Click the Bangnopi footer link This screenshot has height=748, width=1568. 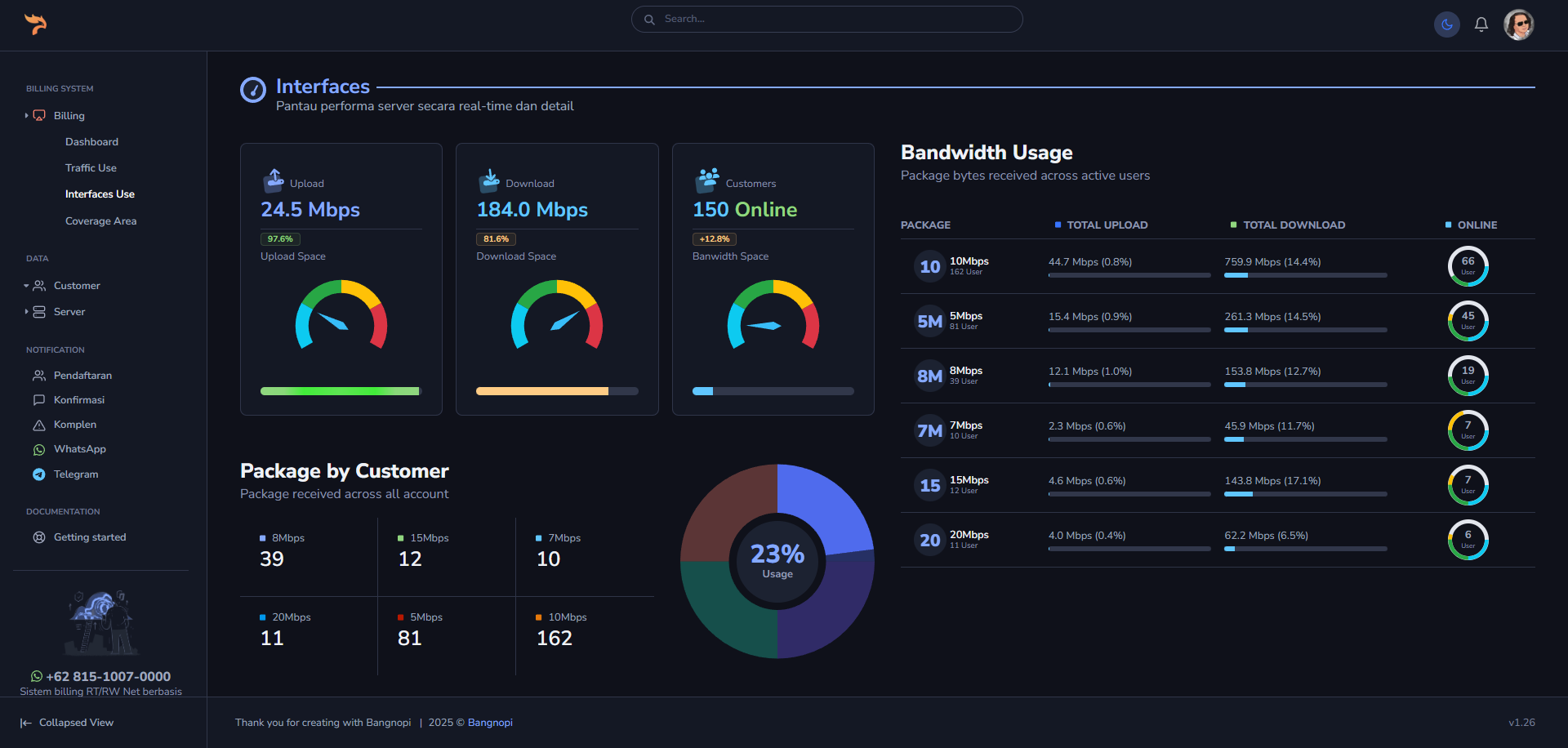[x=490, y=723]
